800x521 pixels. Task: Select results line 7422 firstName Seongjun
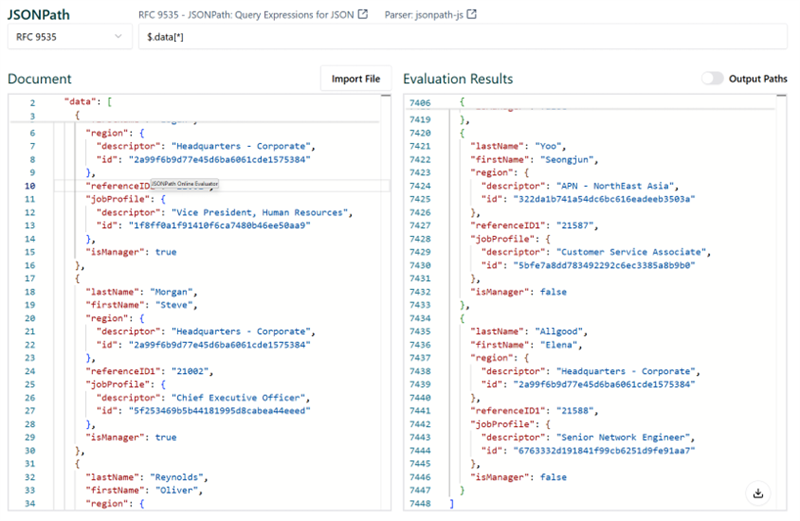(534, 159)
